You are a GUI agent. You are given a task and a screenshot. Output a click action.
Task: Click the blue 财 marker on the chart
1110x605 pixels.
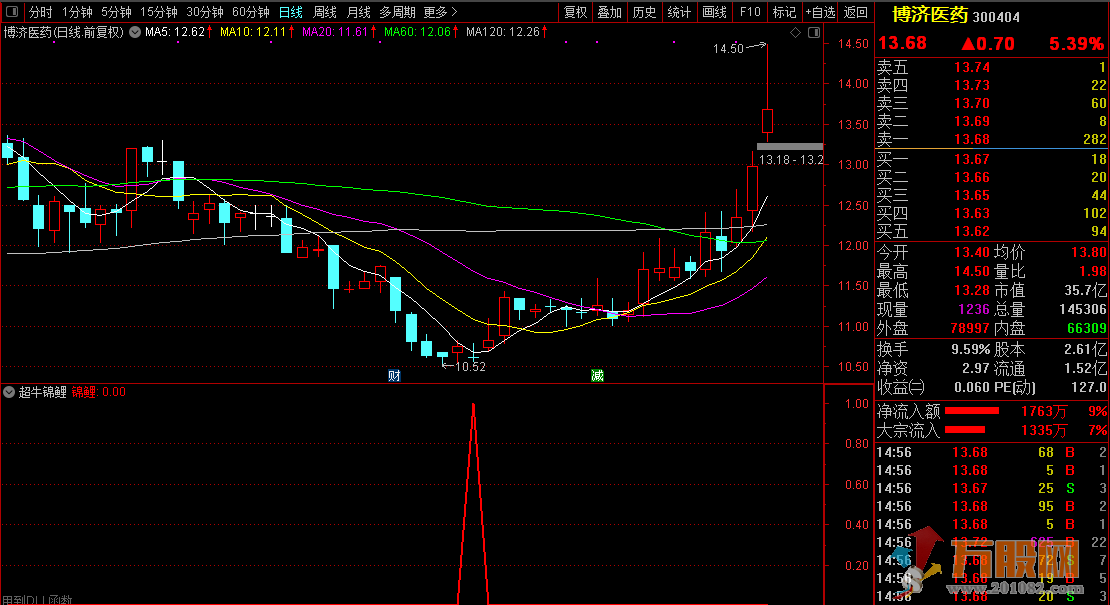tap(394, 376)
